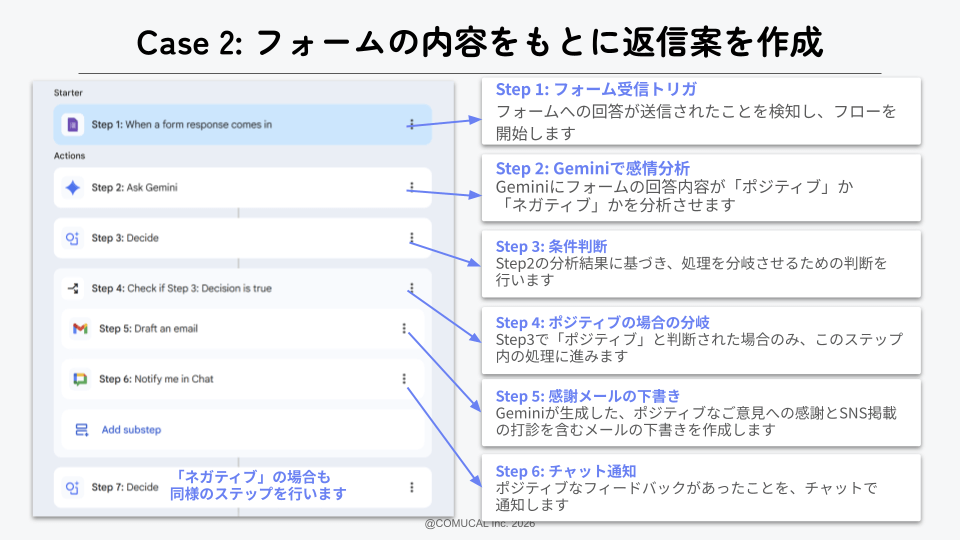This screenshot has width=960, height=540.
Task: Click the Step 2: Geminiで感情分析 heading
Action: tap(592, 168)
